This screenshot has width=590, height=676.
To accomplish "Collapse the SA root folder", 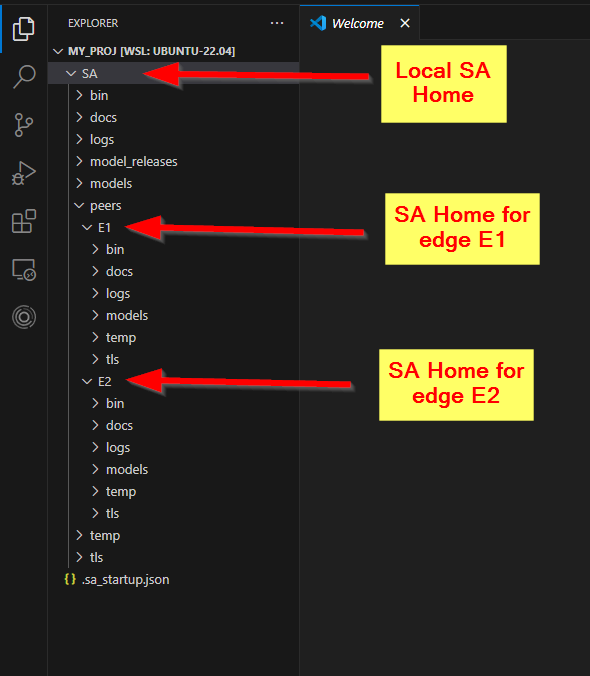I will tap(174, 73).
